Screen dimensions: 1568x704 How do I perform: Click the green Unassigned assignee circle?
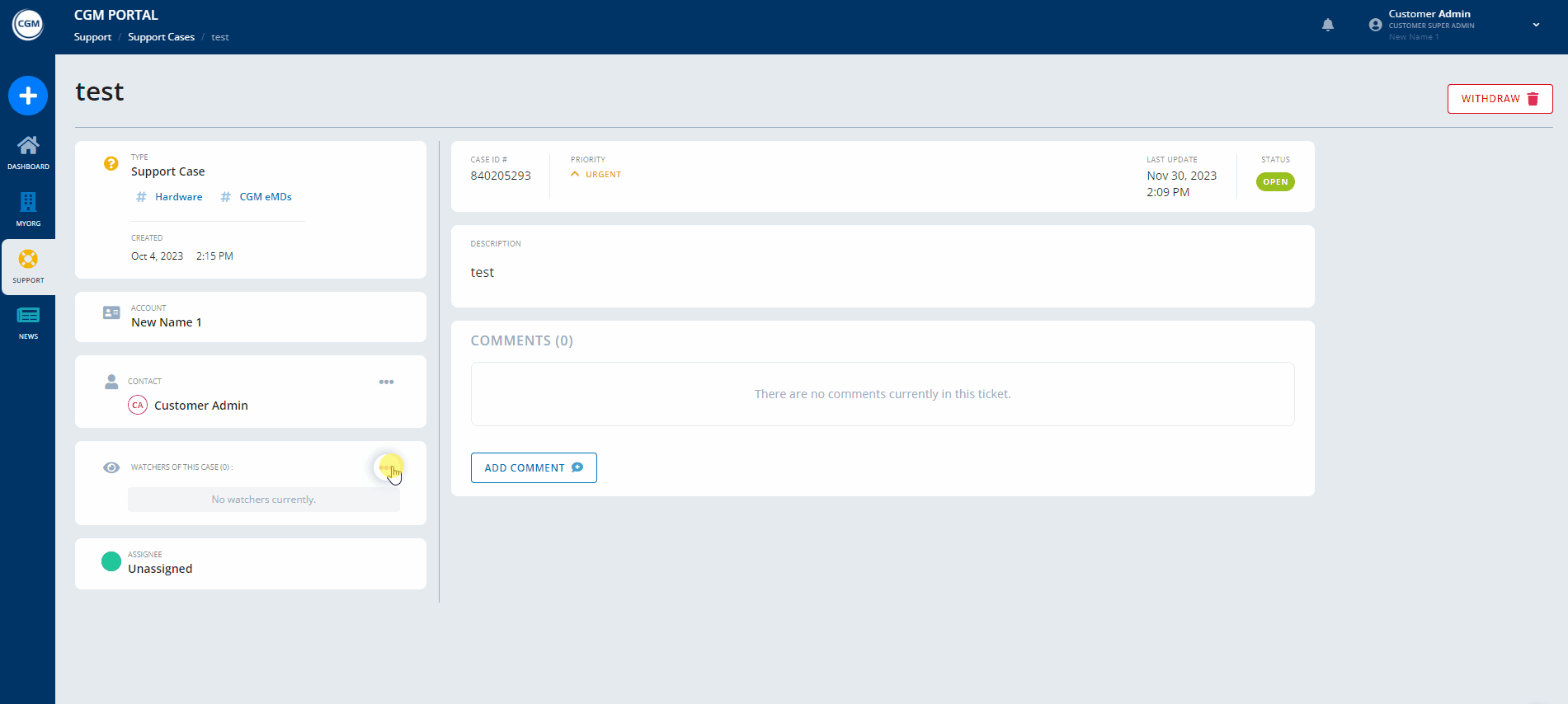tap(111, 562)
